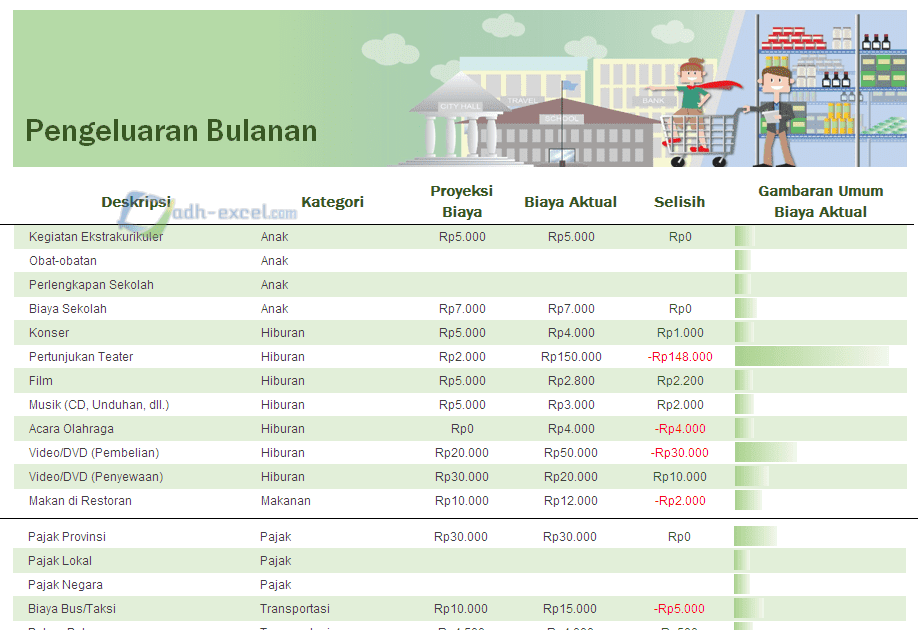
Task: Select the "Proyeksi Biaya" column header
Action: pyautogui.click(x=462, y=201)
